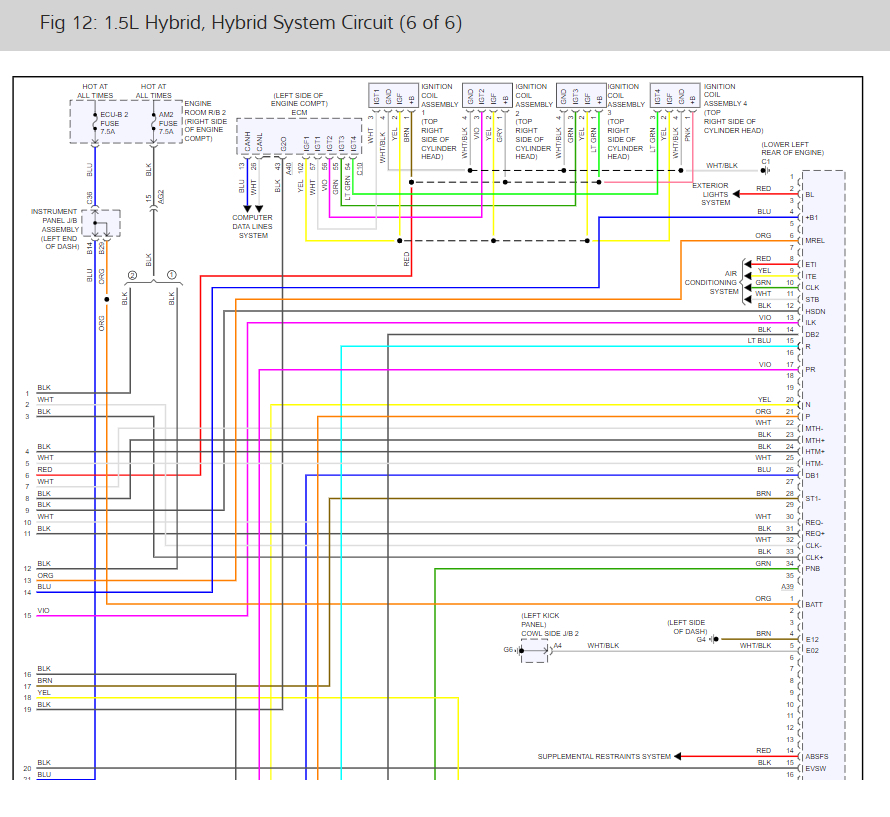This screenshot has height=817, width=890.
Task: Click the ECU-B 2 fuse symbol
Action: [95, 123]
